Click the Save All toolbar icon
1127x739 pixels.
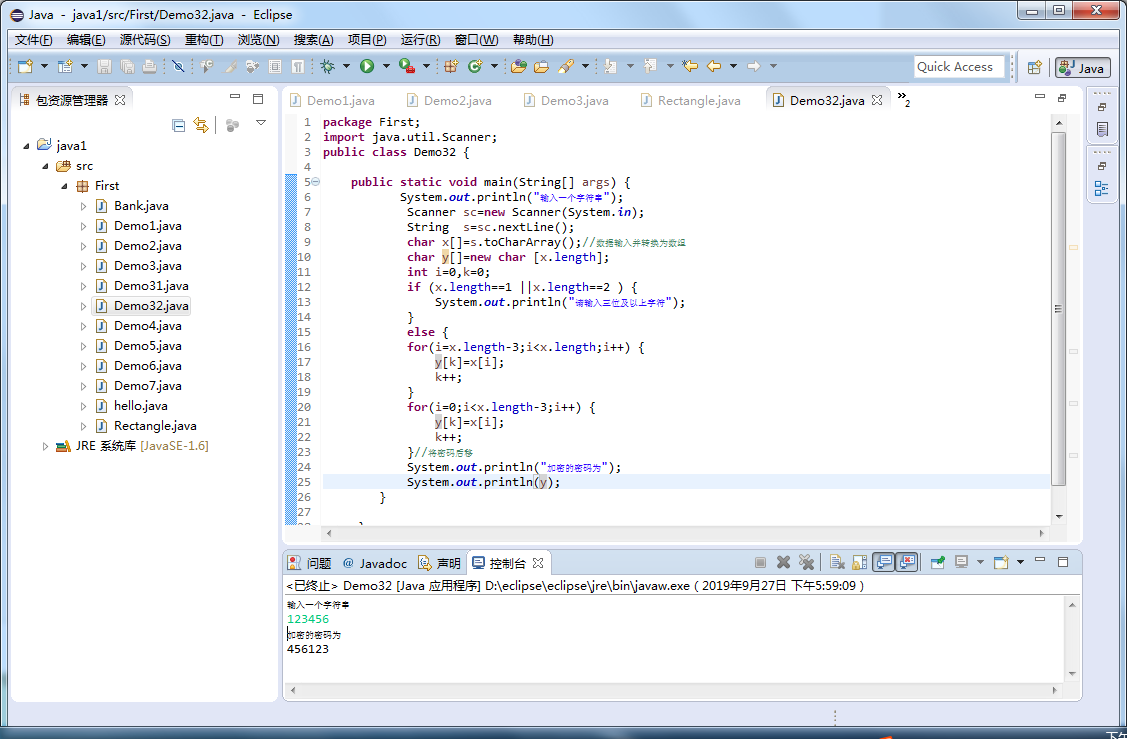127,66
